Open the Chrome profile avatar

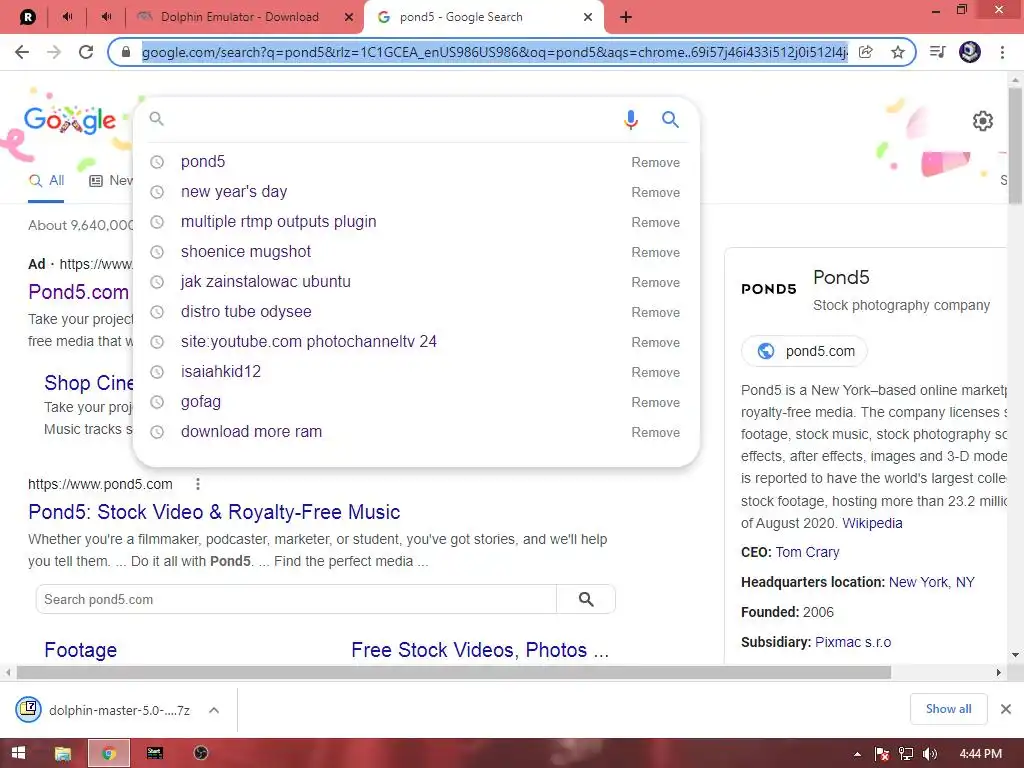pyautogui.click(x=970, y=52)
